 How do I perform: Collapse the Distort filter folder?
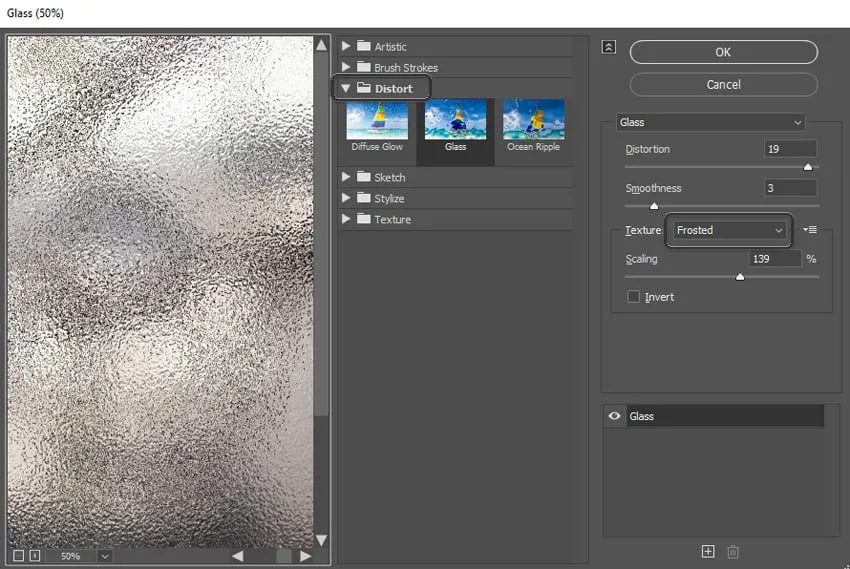pos(346,88)
